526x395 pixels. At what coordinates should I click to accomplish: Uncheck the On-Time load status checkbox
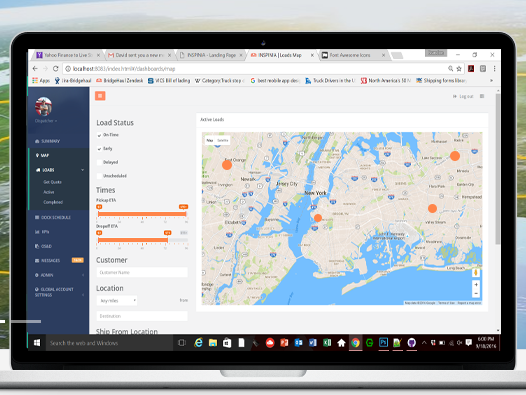(x=99, y=135)
